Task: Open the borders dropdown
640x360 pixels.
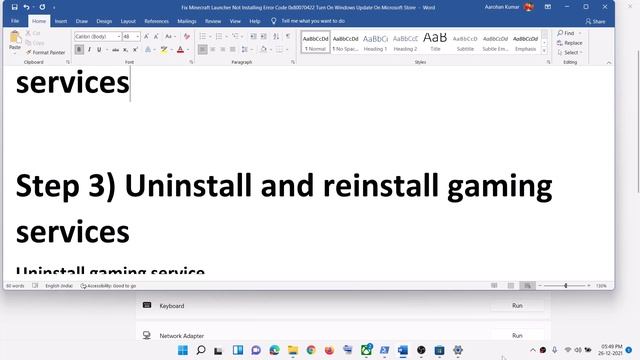Action: pyautogui.click(x=287, y=50)
